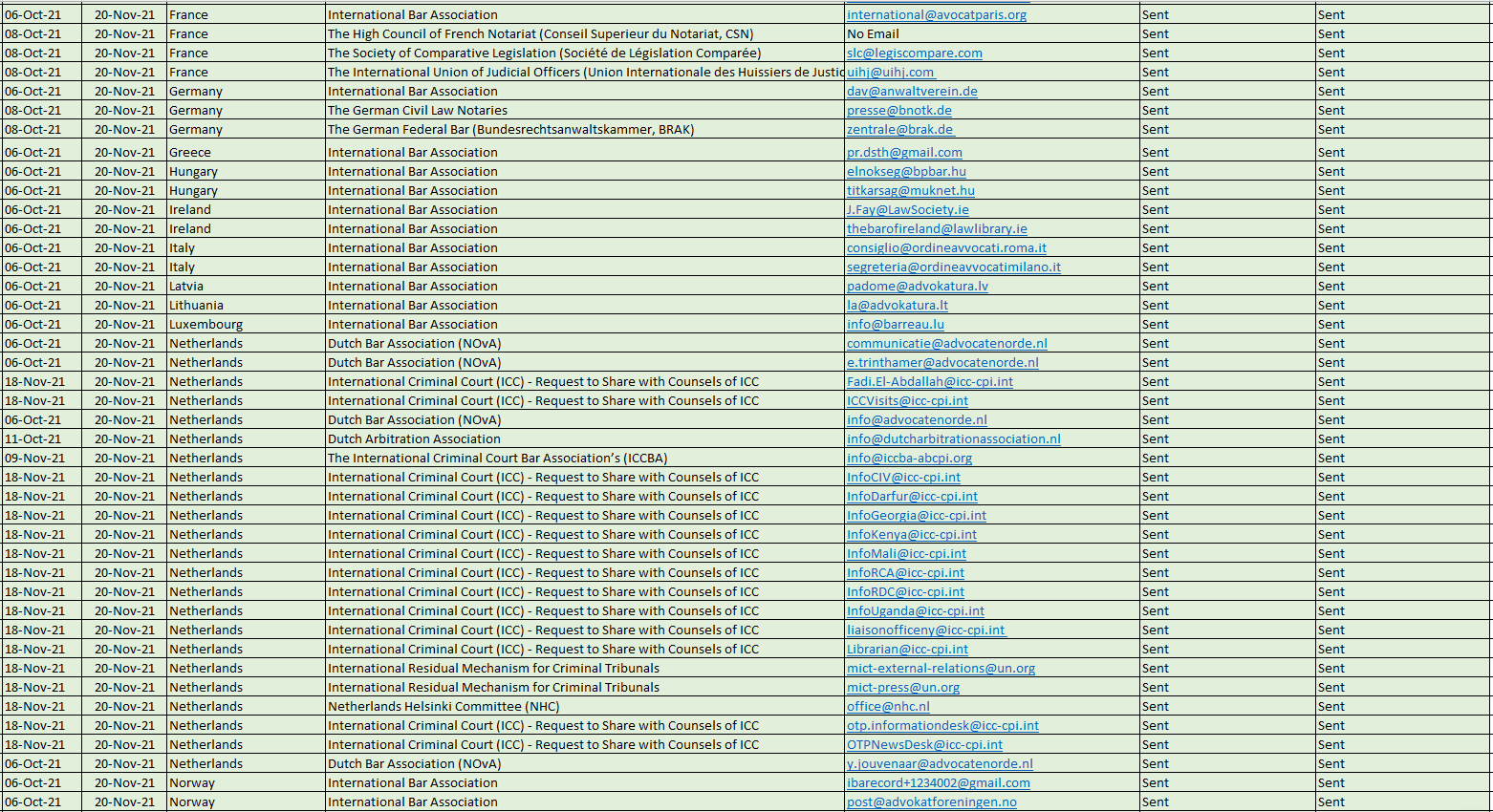Click the consiglio@ordineavvocati.roma.it link

tap(946, 248)
